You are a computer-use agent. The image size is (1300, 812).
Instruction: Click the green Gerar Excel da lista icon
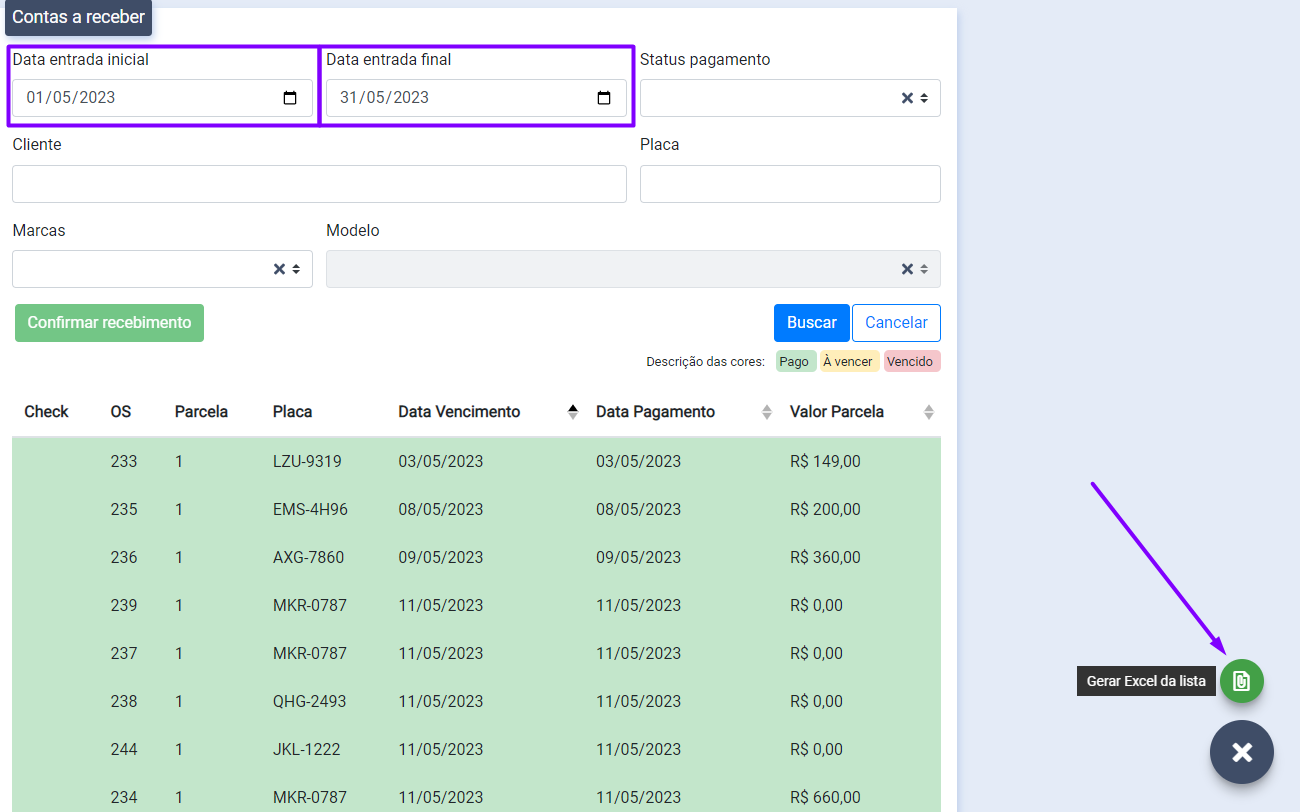(1241, 681)
